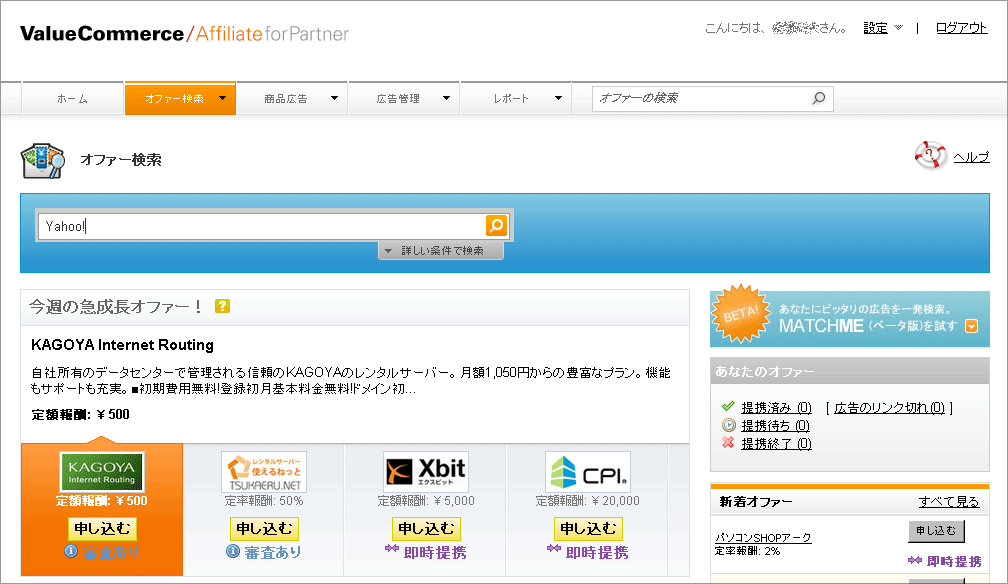Open the 提携待ち (0) link
1008x584 pixels.
tap(775, 425)
